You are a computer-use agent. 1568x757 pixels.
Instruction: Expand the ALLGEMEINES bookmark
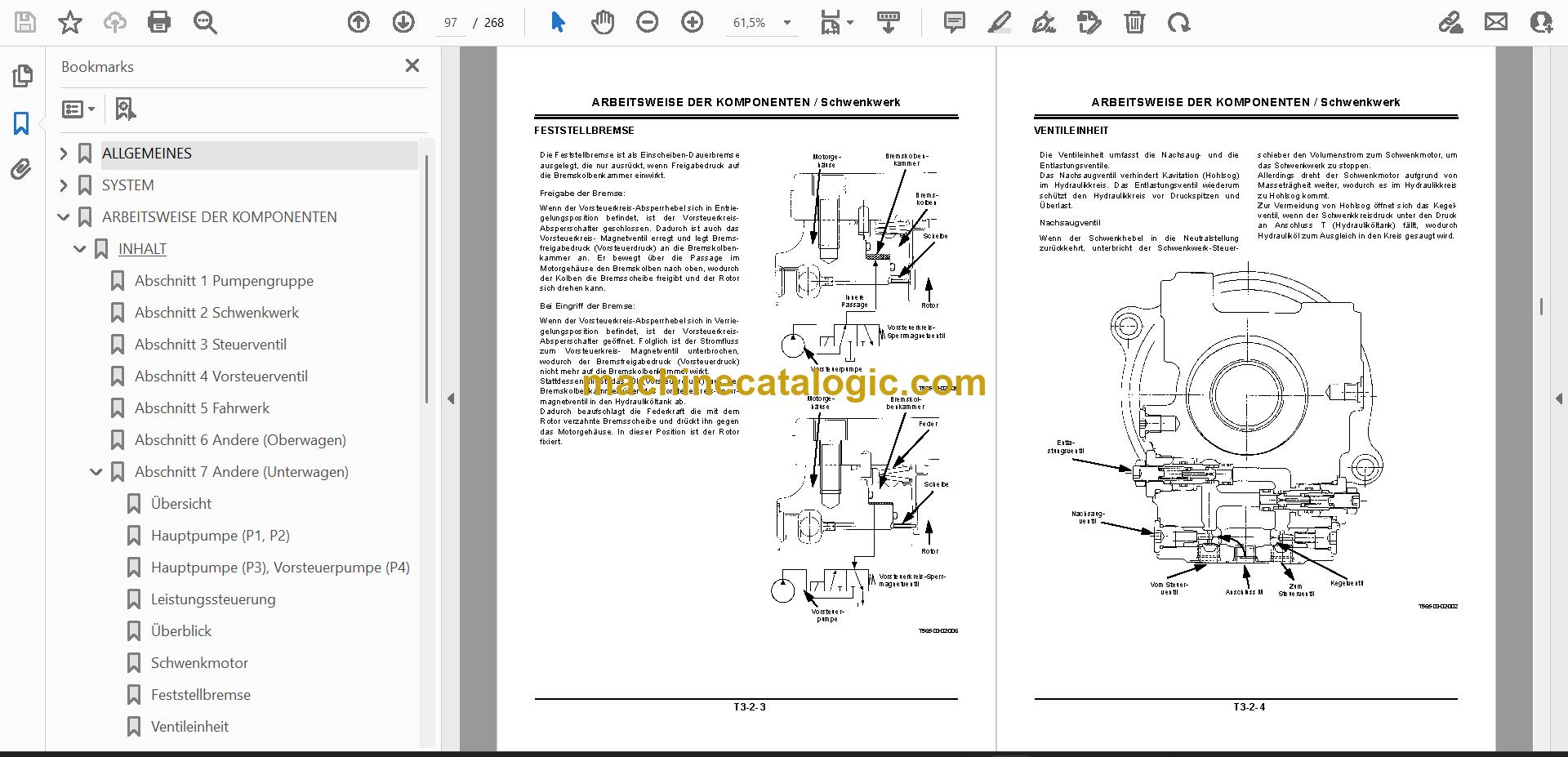click(64, 154)
